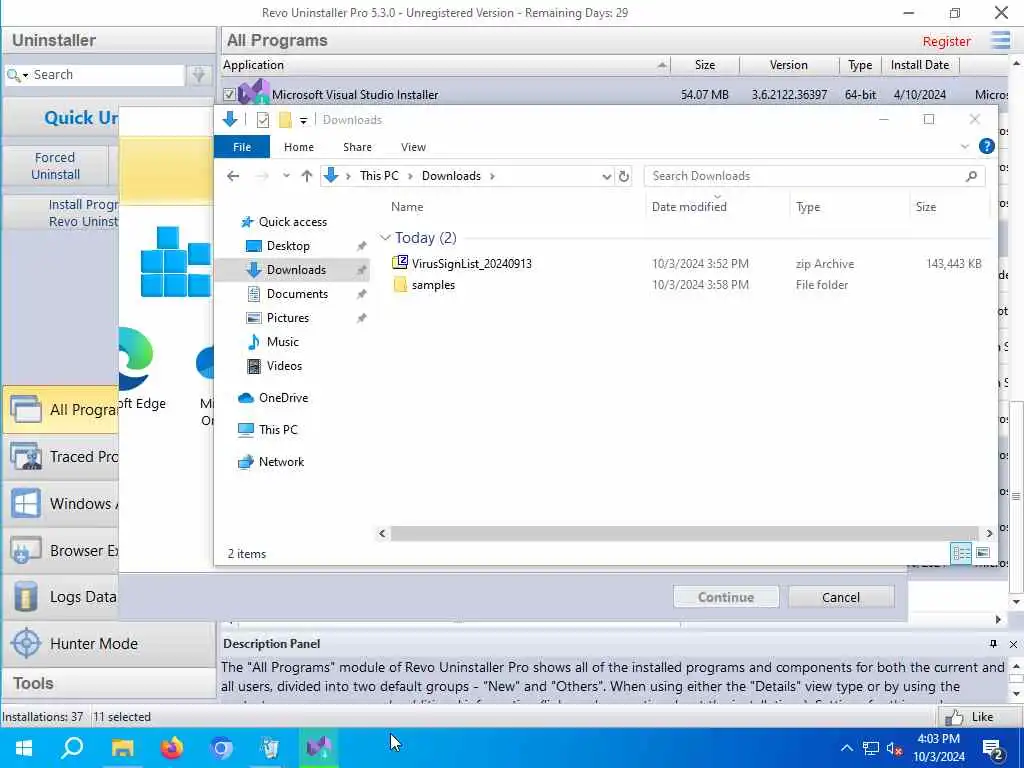
Task: Open recent locations dropdown arrow
Action: 286,176
